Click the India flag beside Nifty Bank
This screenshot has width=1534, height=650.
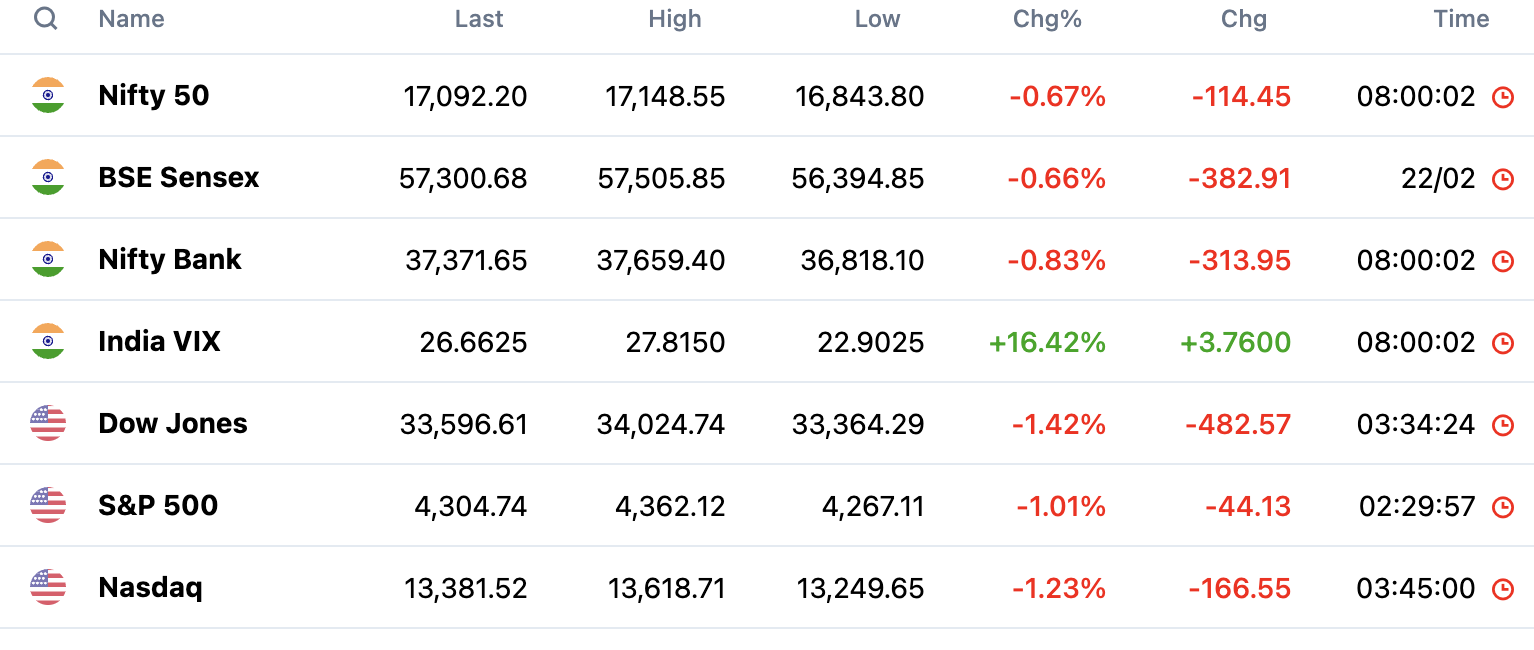click(48, 260)
